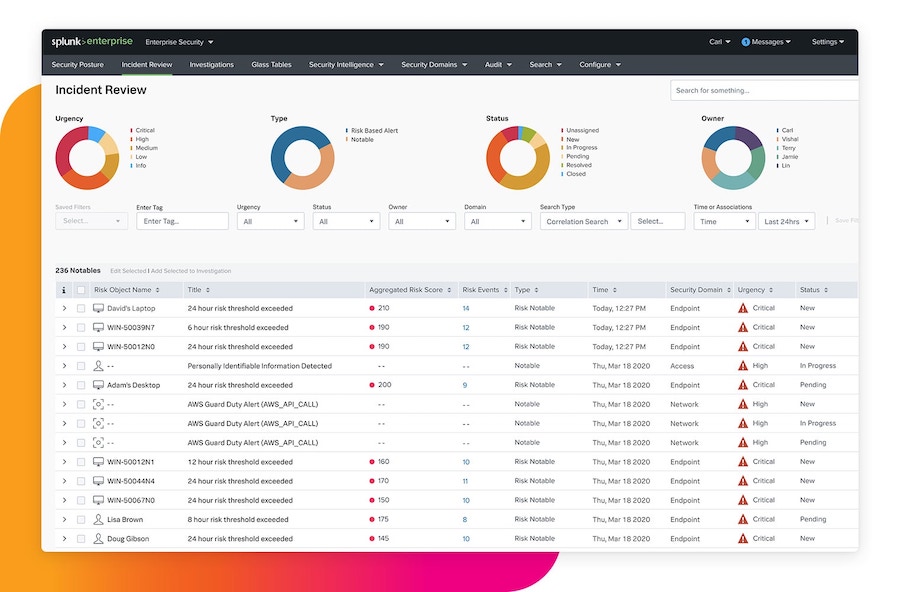Image resolution: width=900 pixels, height=592 pixels.
Task: Expand the David's Laptop row details
Action: (64, 308)
